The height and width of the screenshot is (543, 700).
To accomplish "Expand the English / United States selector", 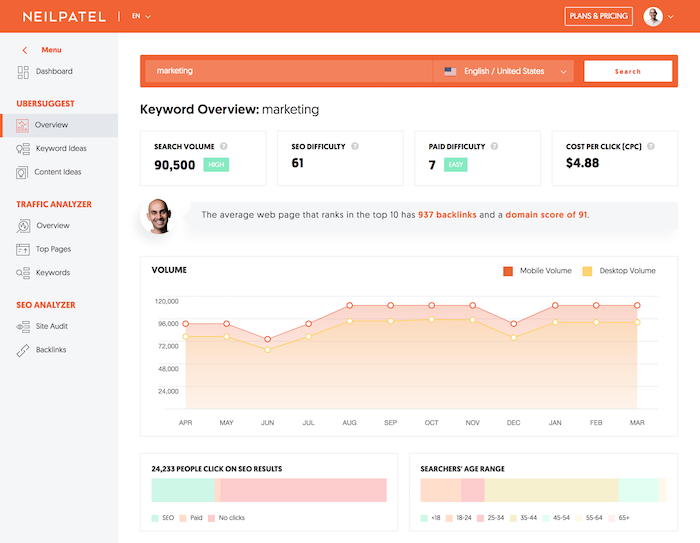I will (x=506, y=71).
